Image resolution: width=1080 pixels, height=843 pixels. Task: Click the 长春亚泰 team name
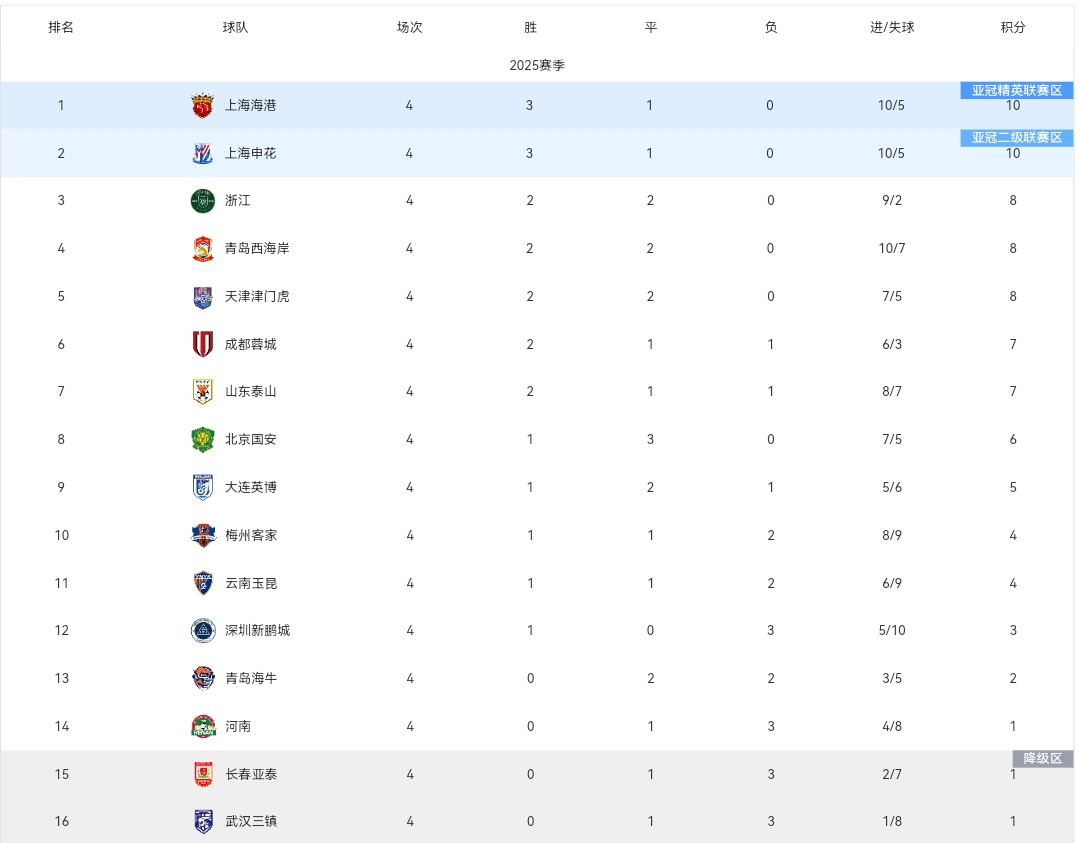(x=251, y=774)
